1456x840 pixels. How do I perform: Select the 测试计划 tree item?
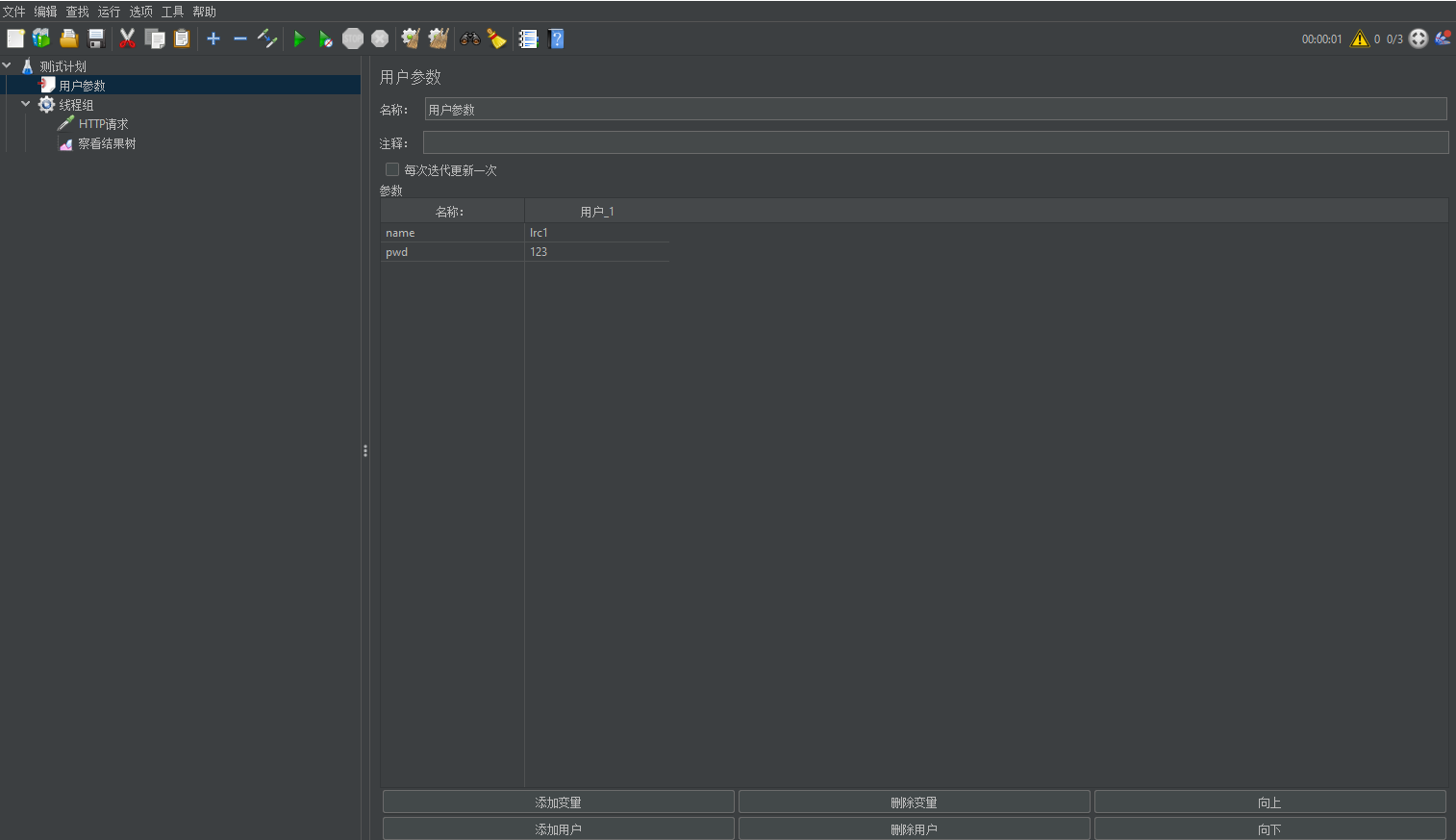click(x=63, y=66)
